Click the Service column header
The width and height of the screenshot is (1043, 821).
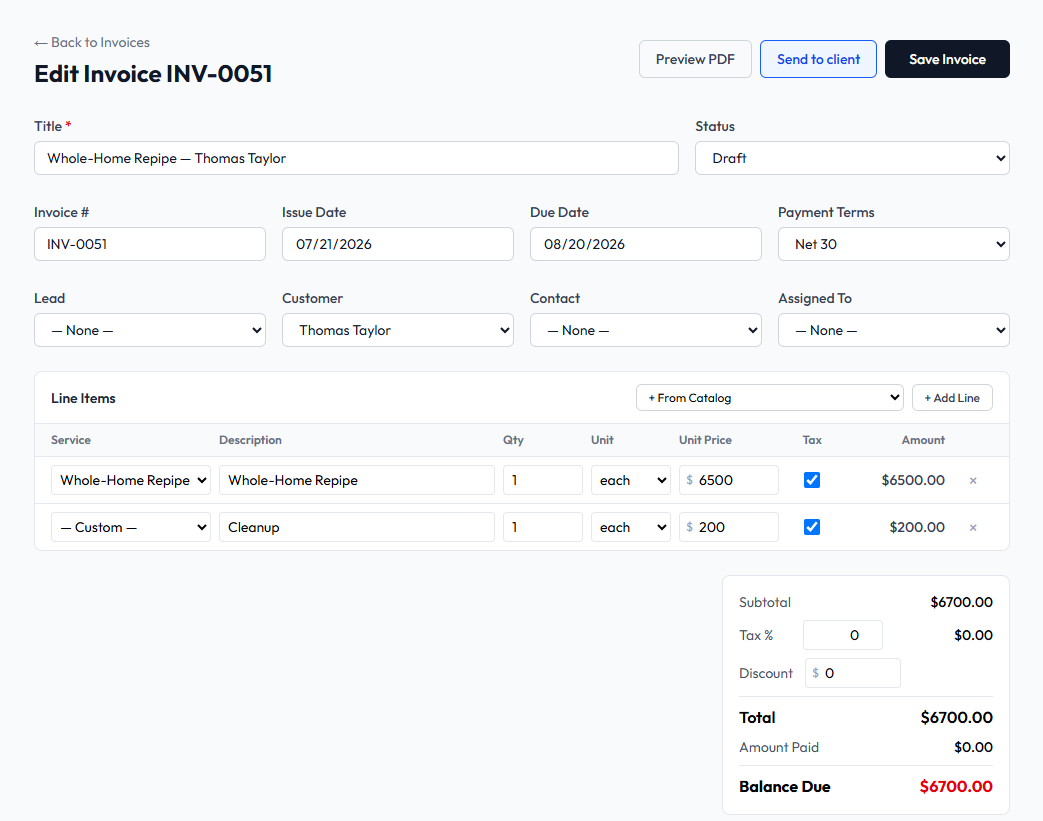point(71,440)
